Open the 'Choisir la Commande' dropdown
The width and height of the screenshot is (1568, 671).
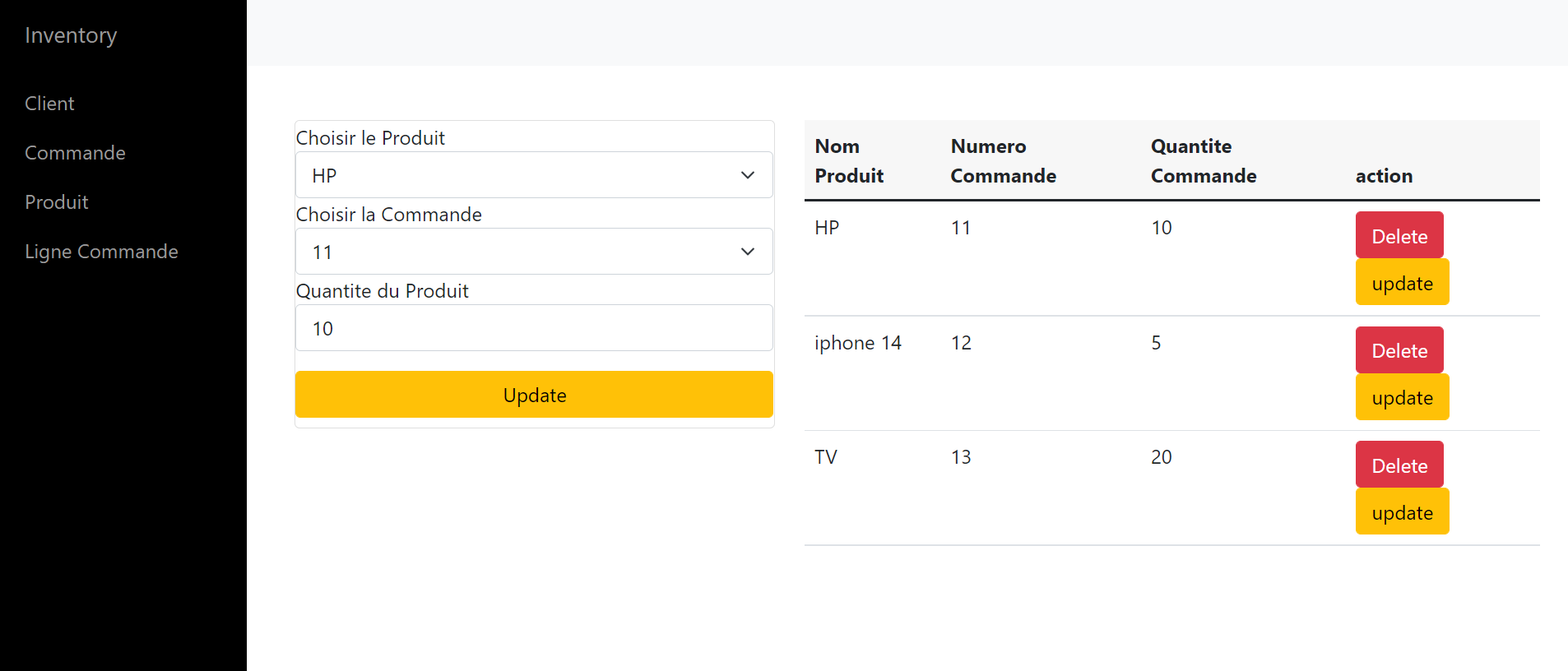533,252
